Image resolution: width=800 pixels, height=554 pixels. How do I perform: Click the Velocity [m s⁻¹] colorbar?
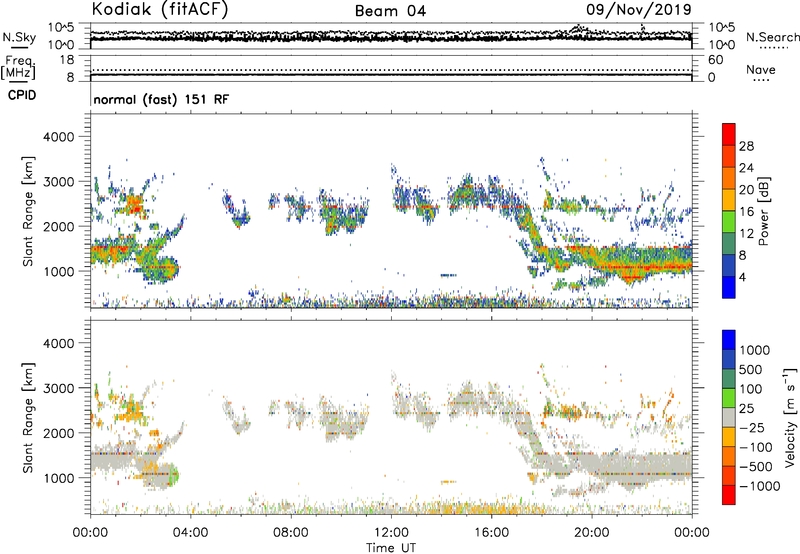point(729,417)
